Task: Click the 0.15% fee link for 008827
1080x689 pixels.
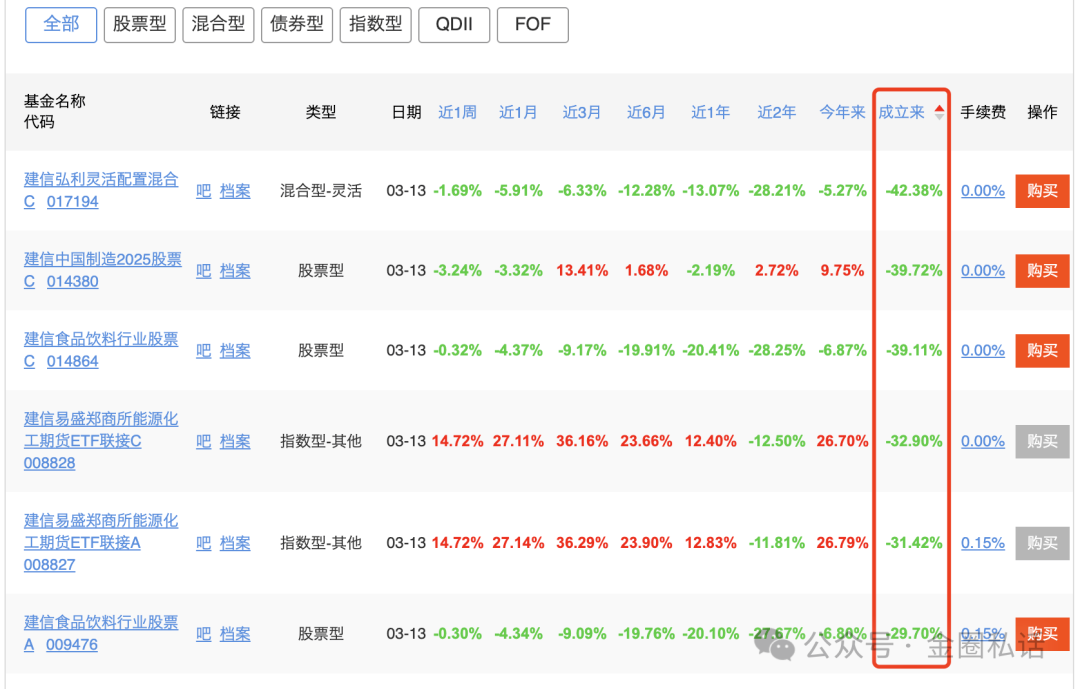Action: pos(982,543)
